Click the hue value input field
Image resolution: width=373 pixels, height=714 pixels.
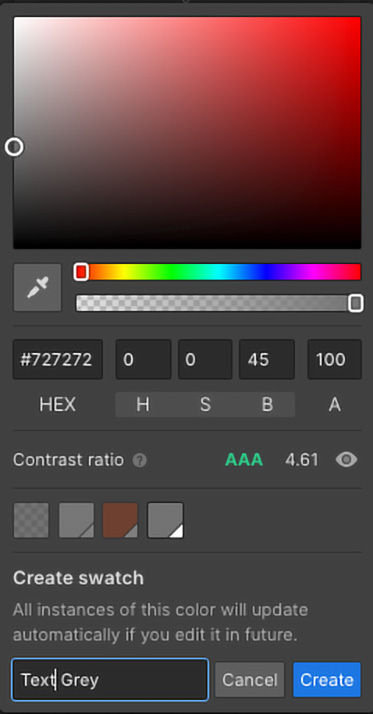[143, 359]
